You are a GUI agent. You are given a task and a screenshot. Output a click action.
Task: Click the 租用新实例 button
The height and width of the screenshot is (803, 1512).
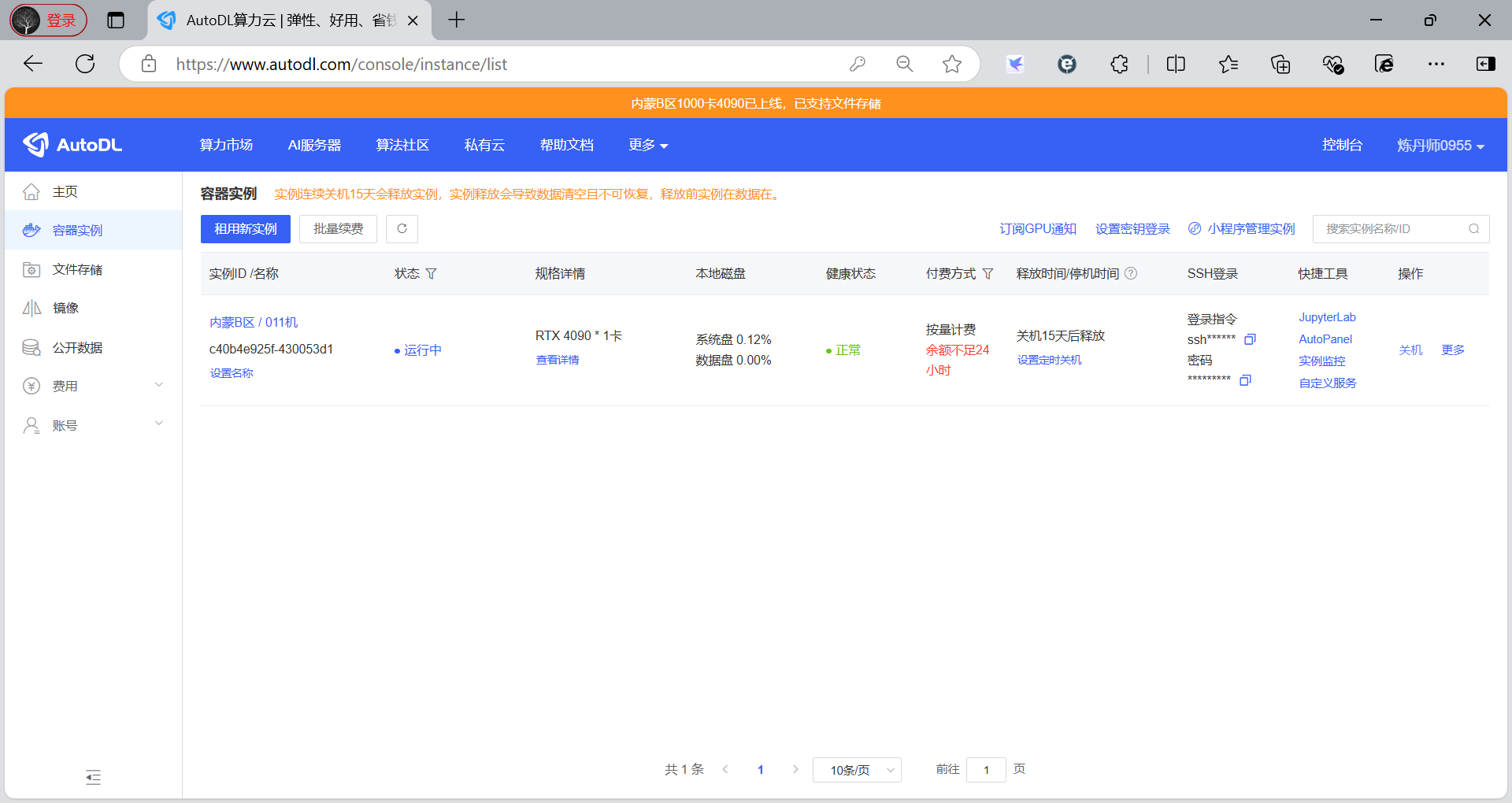pos(246,228)
